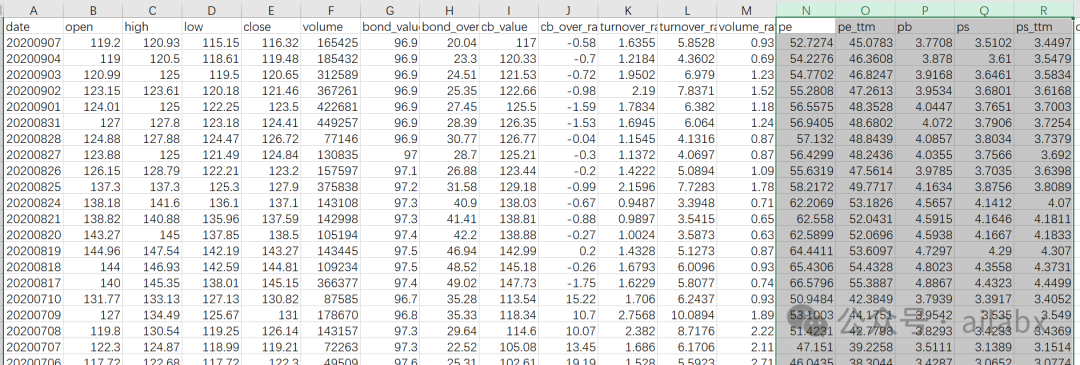The height and width of the screenshot is (365, 1080).
Task: Select date cell 20200710
Action: tap(33, 299)
